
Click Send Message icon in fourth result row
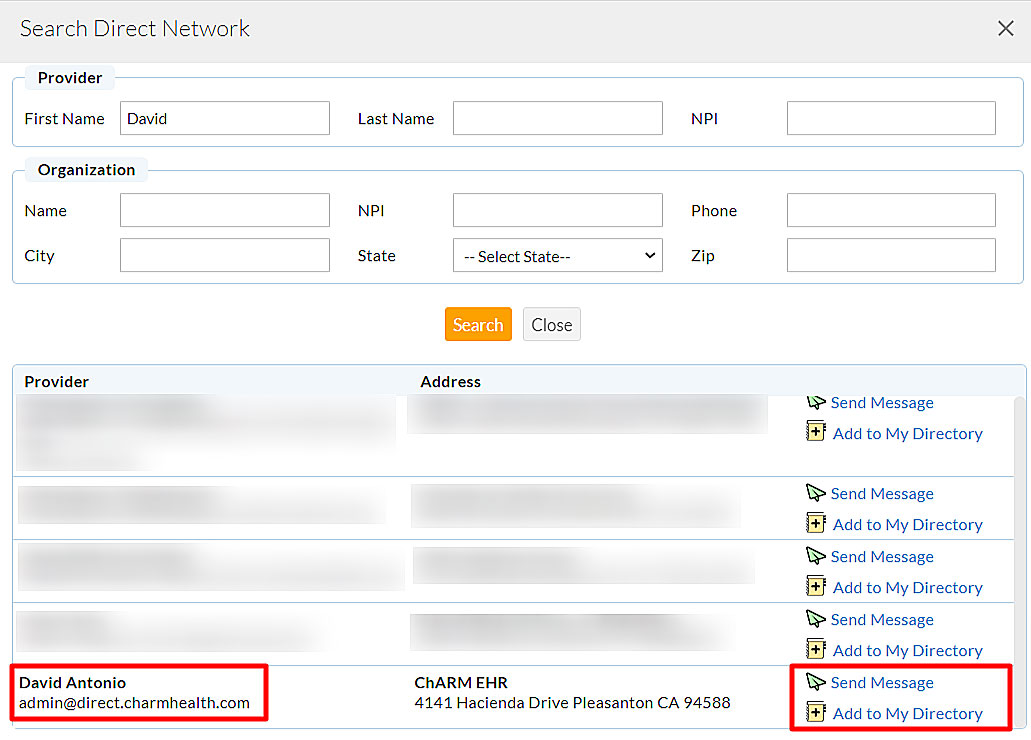[816, 620]
